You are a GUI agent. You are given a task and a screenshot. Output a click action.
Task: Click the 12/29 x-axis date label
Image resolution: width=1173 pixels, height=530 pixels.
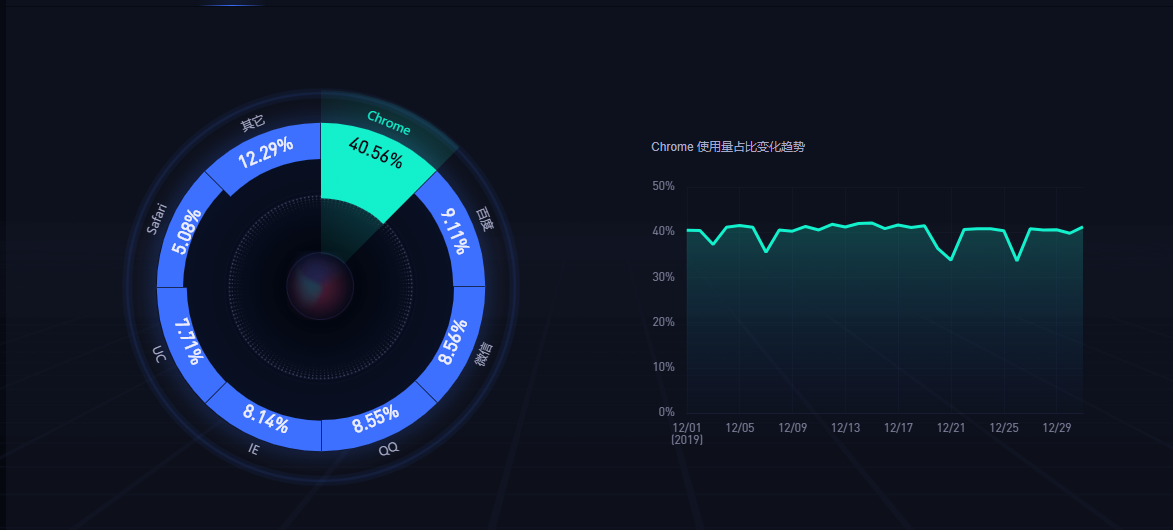coord(1056,428)
